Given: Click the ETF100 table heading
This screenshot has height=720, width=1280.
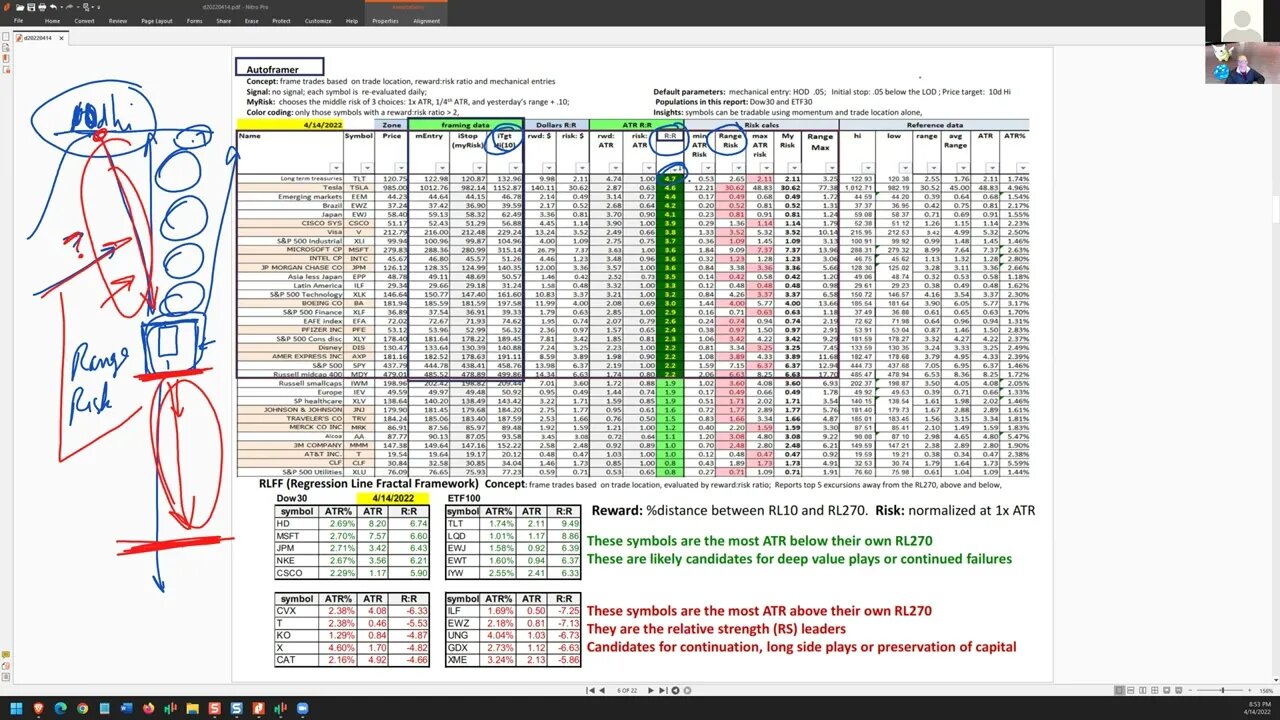Looking at the screenshot, I should [x=464, y=498].
